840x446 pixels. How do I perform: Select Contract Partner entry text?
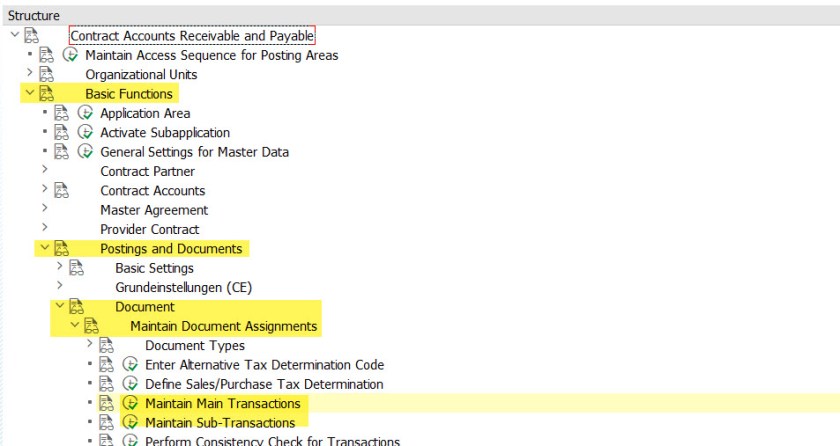147,171
